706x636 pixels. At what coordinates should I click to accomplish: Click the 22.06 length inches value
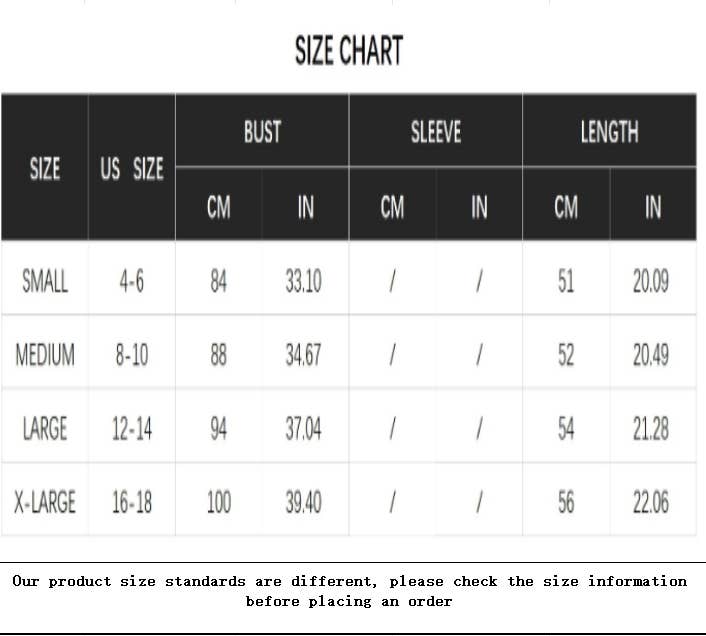650,502
